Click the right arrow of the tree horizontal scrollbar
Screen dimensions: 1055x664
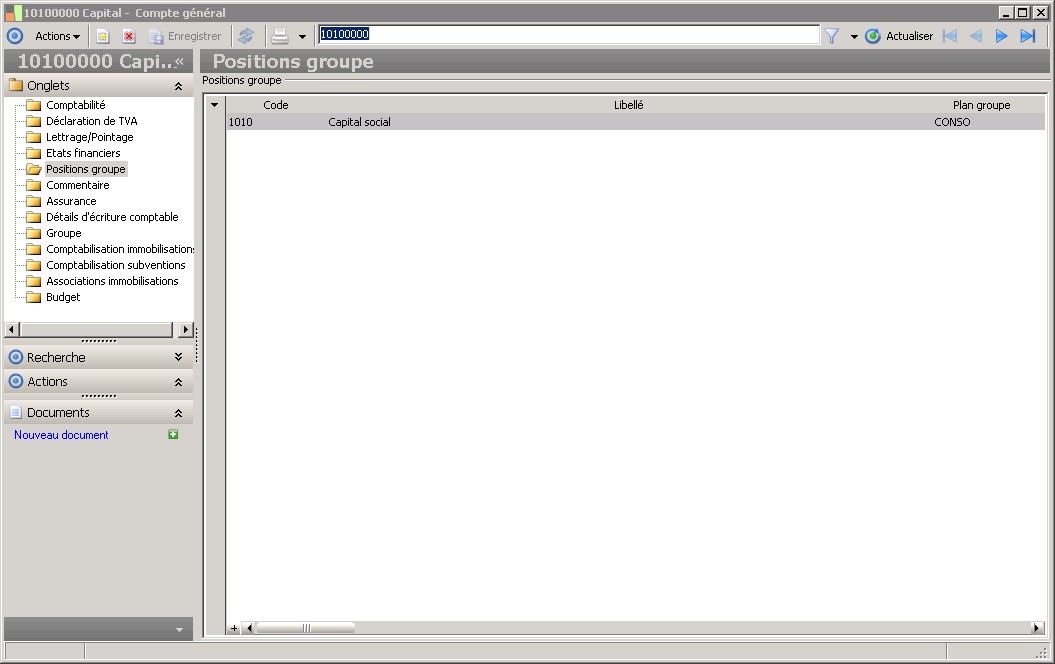(x=186, y=330)
